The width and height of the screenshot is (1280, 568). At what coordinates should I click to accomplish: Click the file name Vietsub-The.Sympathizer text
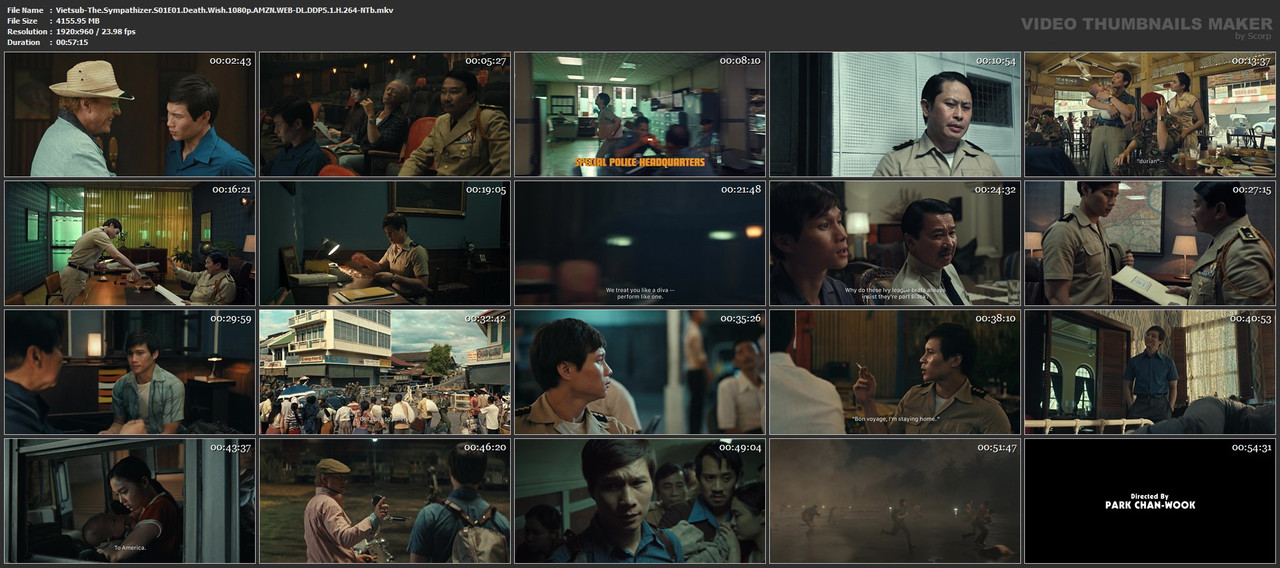225,9
